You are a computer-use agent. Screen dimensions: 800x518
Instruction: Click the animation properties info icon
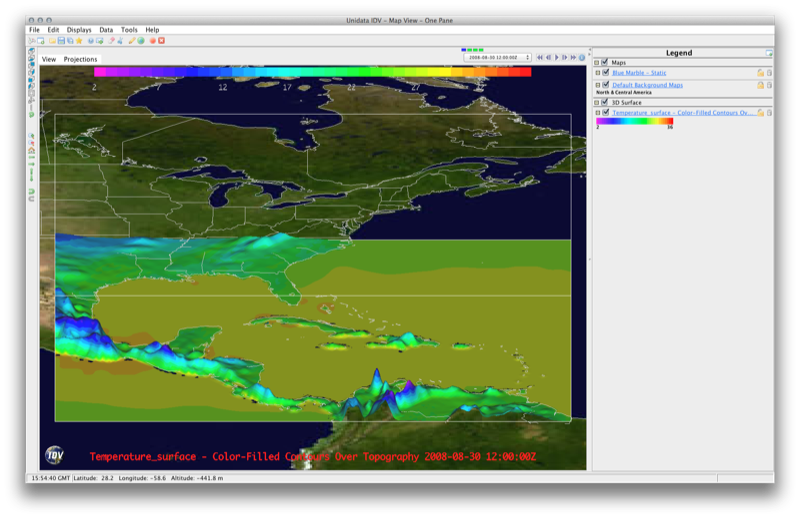[x=582, y=58]
